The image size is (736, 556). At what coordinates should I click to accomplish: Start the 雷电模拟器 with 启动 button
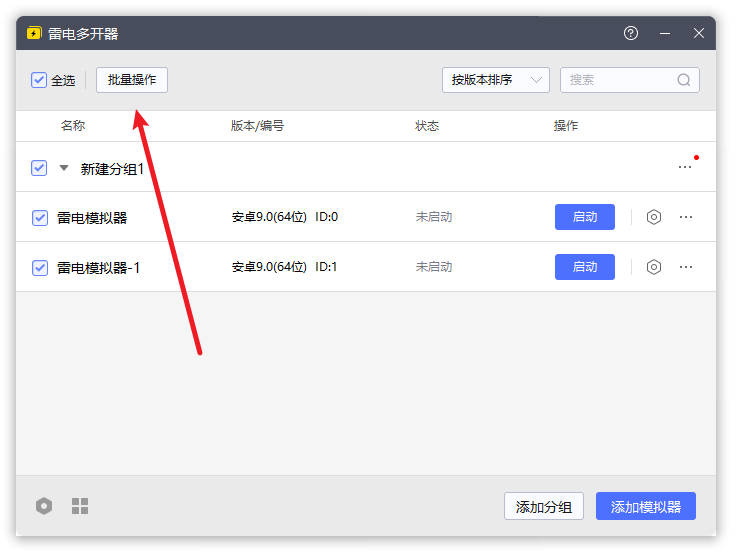coord(585,217)
